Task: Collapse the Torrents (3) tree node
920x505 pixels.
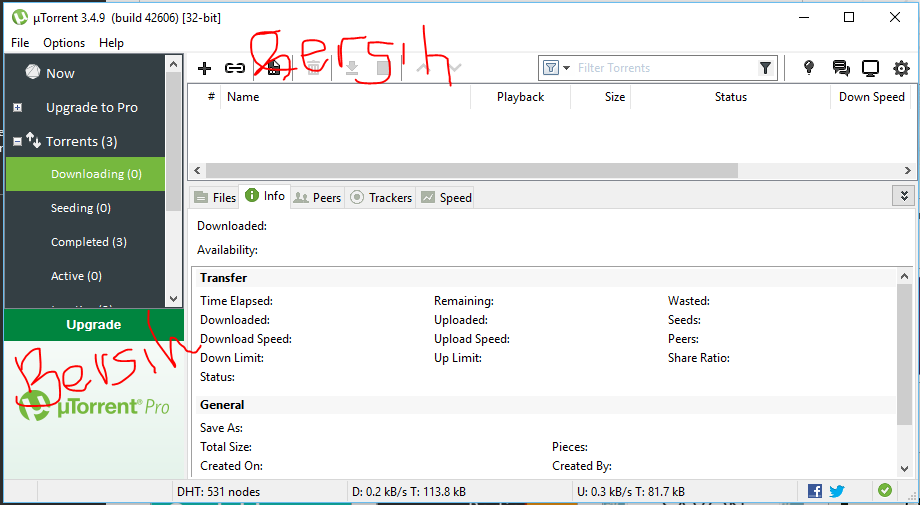Action: (18, 141)
